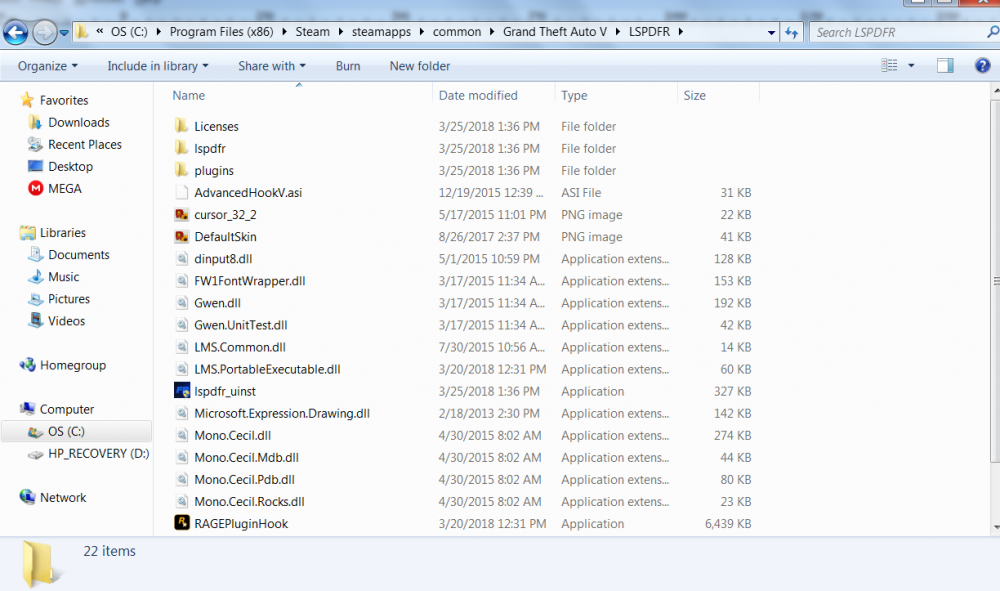Screen dimensions: 1000x591
Task: Select Homegroup in the sidebar
Action: click(x=73, y=365)
